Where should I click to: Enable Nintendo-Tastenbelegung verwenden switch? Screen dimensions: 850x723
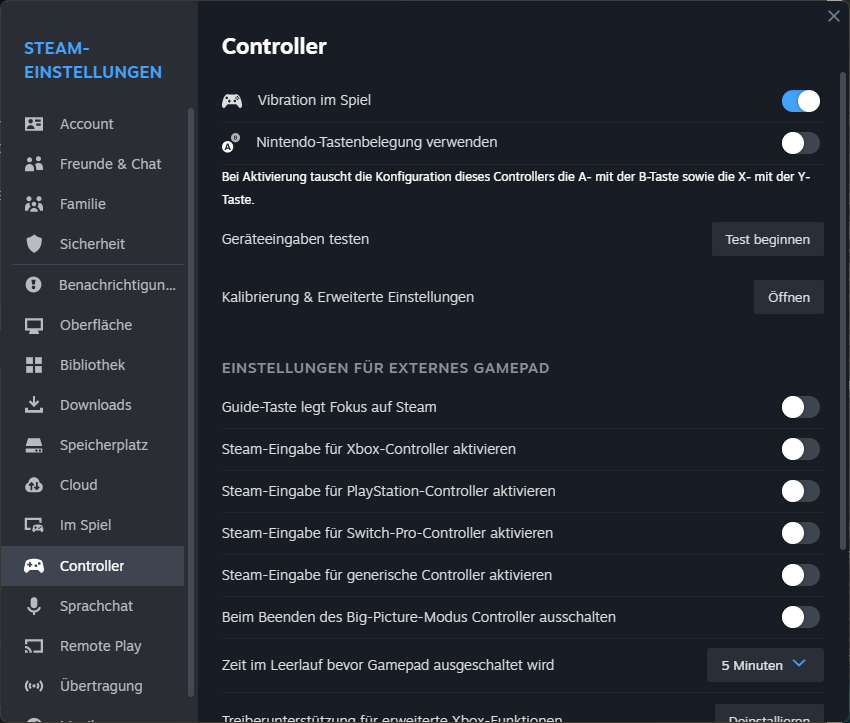pos(800,143)
